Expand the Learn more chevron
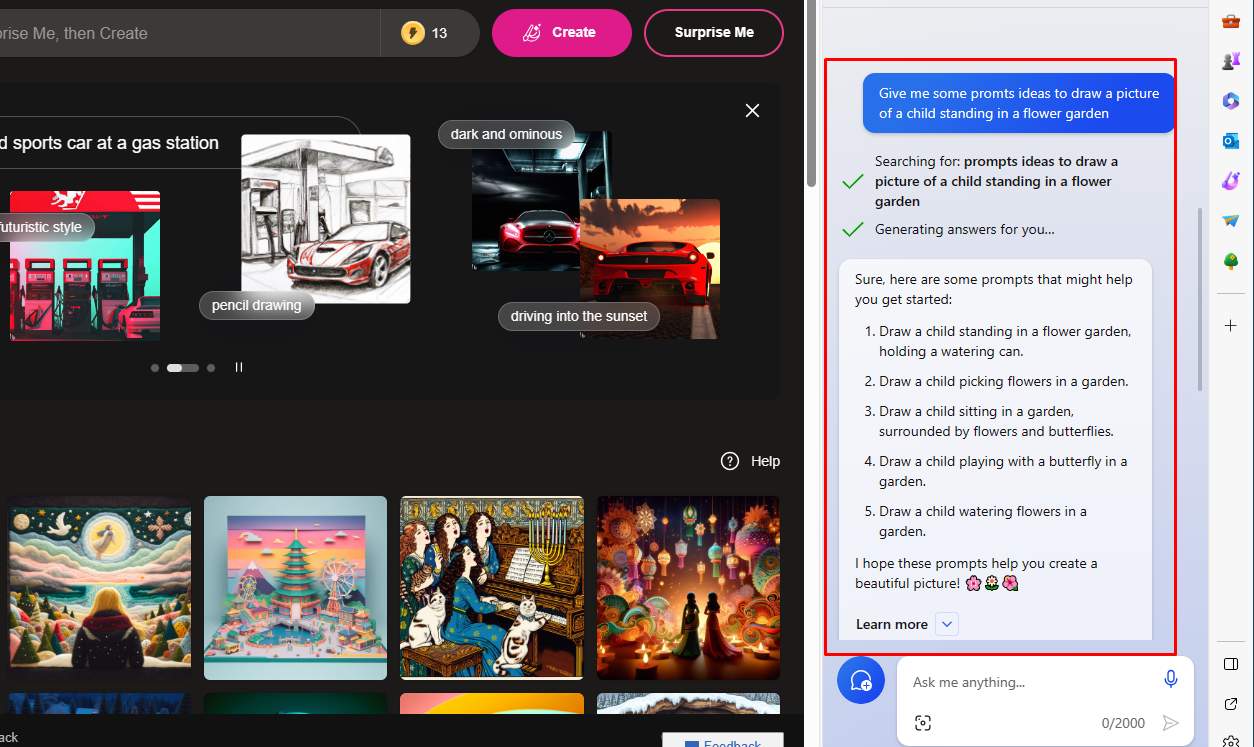The image size is (1254, 747). click(x=947, y=624)
